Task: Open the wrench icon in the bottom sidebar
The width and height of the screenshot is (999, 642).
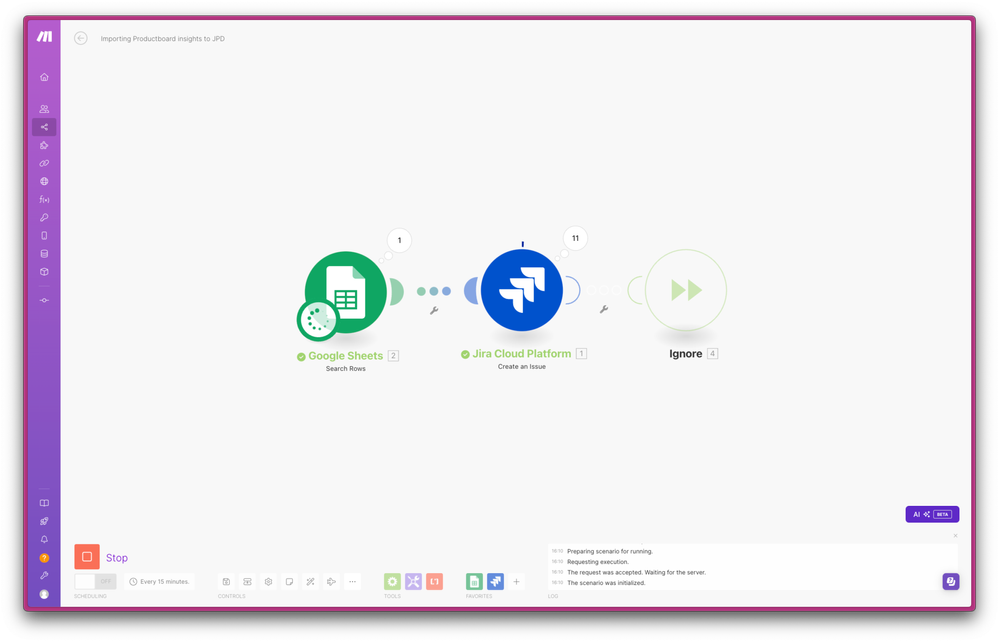Action: [44, 576]
